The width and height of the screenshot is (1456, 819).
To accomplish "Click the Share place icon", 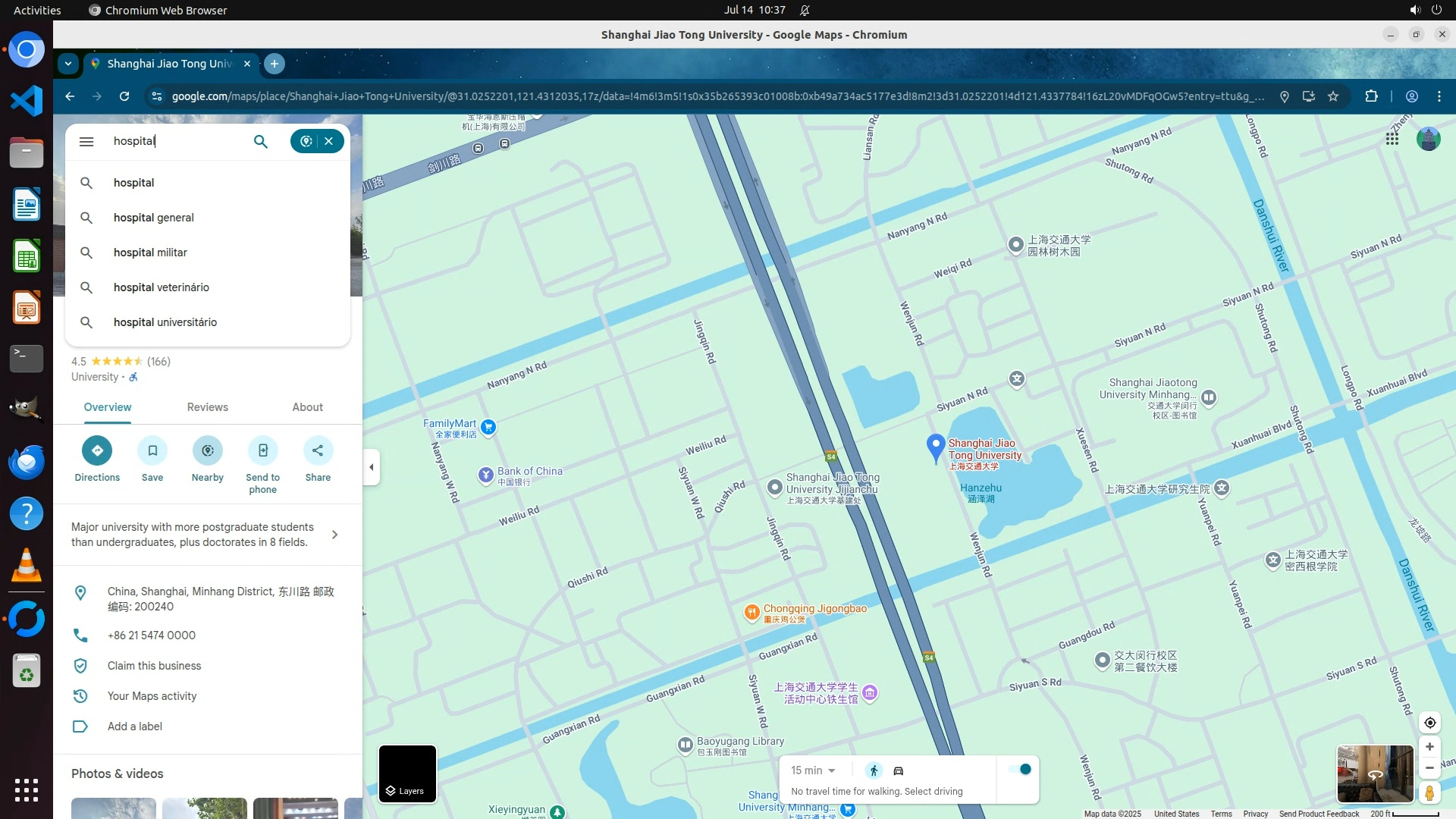I will tap(318, 450).
